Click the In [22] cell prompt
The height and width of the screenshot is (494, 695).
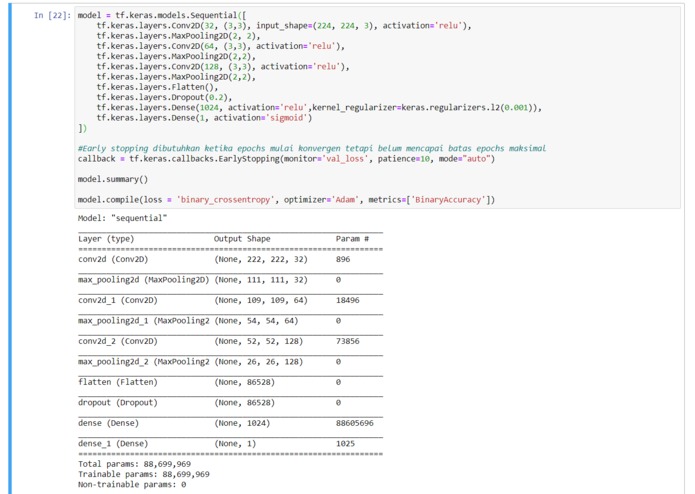52,16
